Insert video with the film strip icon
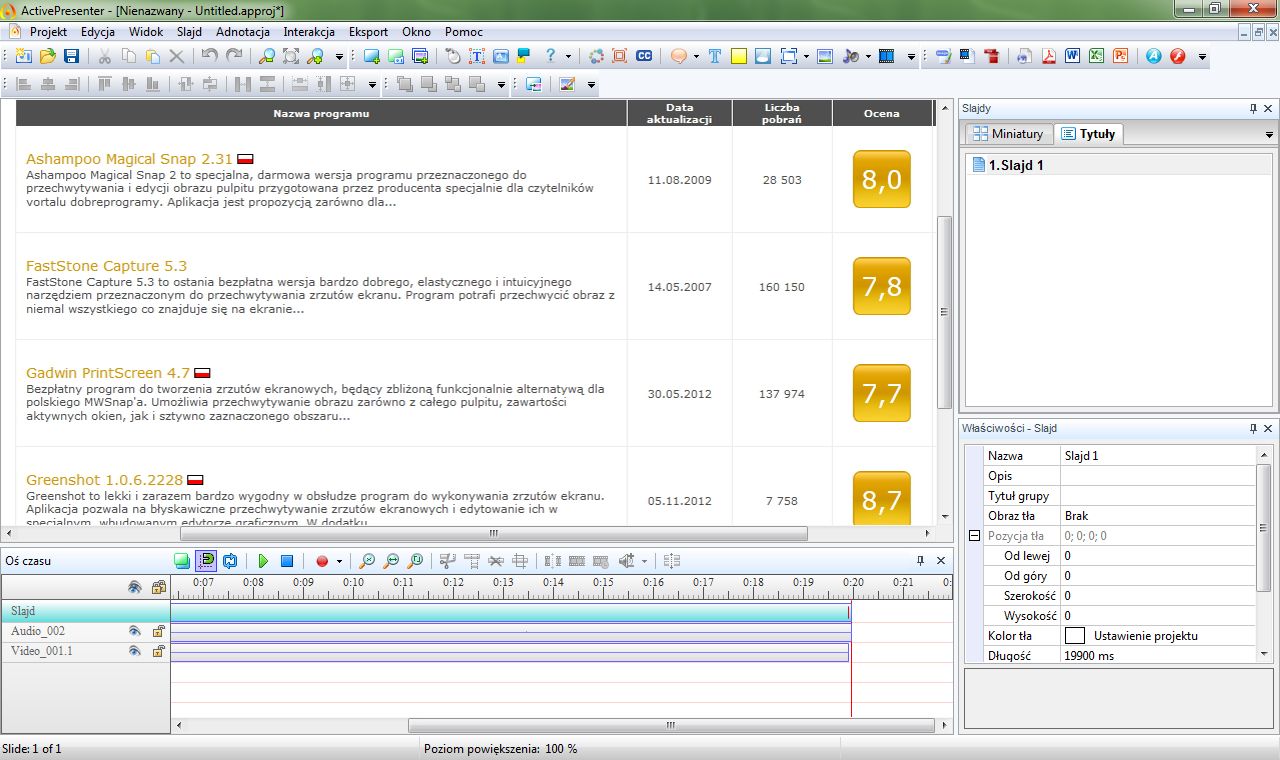Screen dimensions: 1280x760 click(x=886, y=57)
